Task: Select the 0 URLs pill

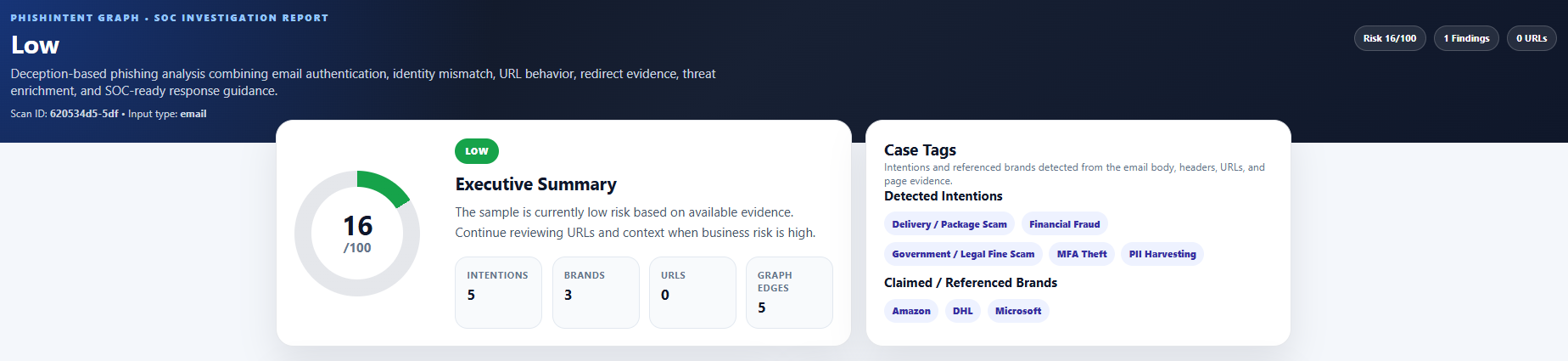Action: coord(1532,38)
